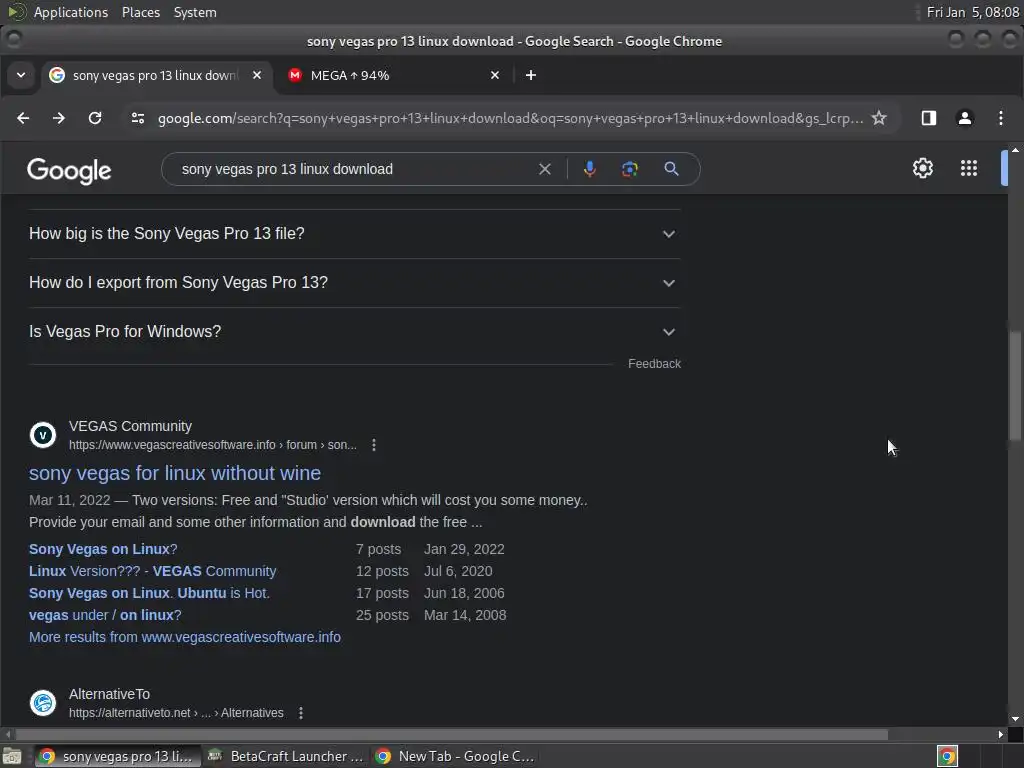Open the Chrome profile icon

965,118
